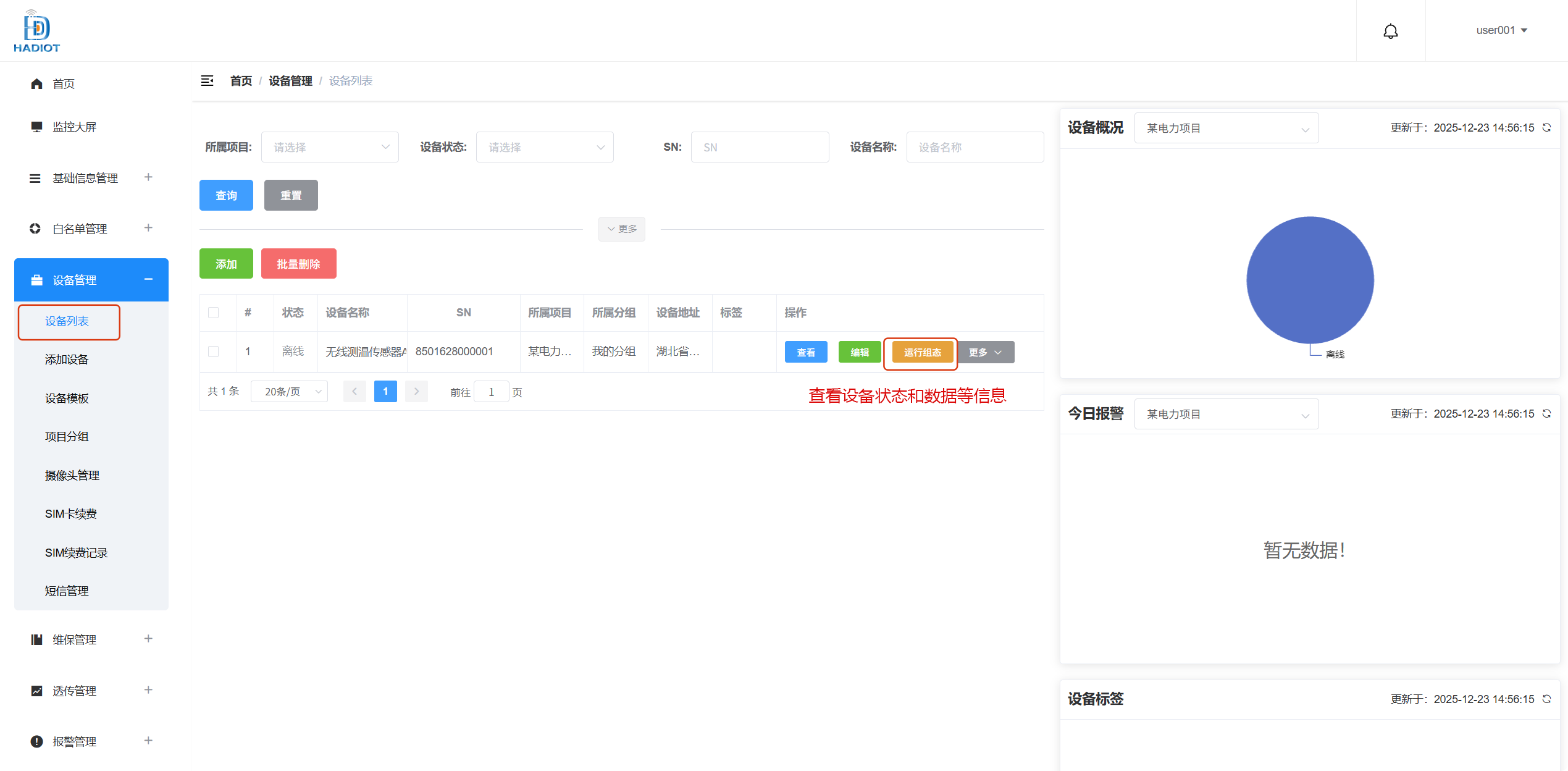Open 设备模板 in the sidebar
The height and width of the screenshot is (771, 1568).
(67, 398)
